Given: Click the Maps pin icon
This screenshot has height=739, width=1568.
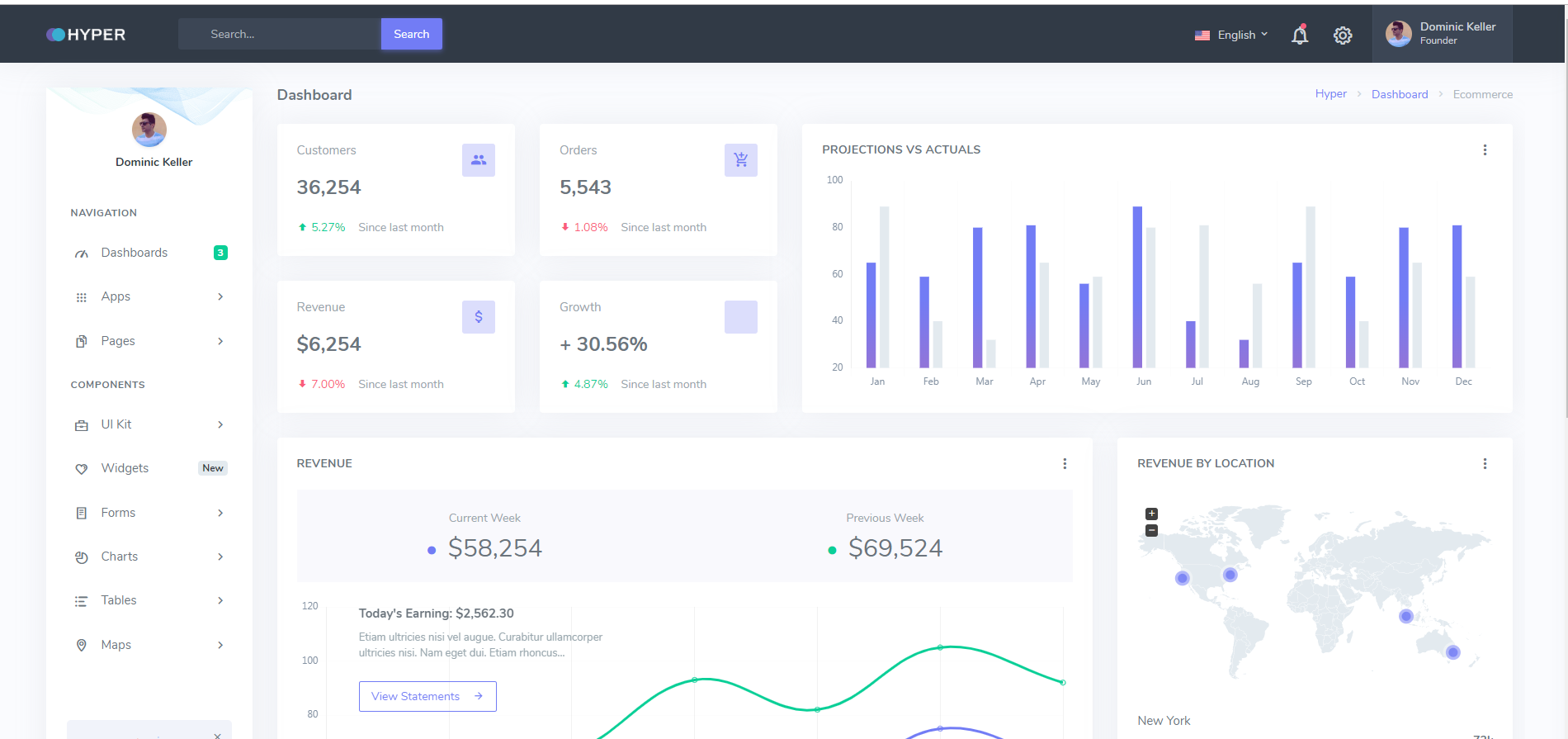Looking at the screenshot, I should coord(82,645).
